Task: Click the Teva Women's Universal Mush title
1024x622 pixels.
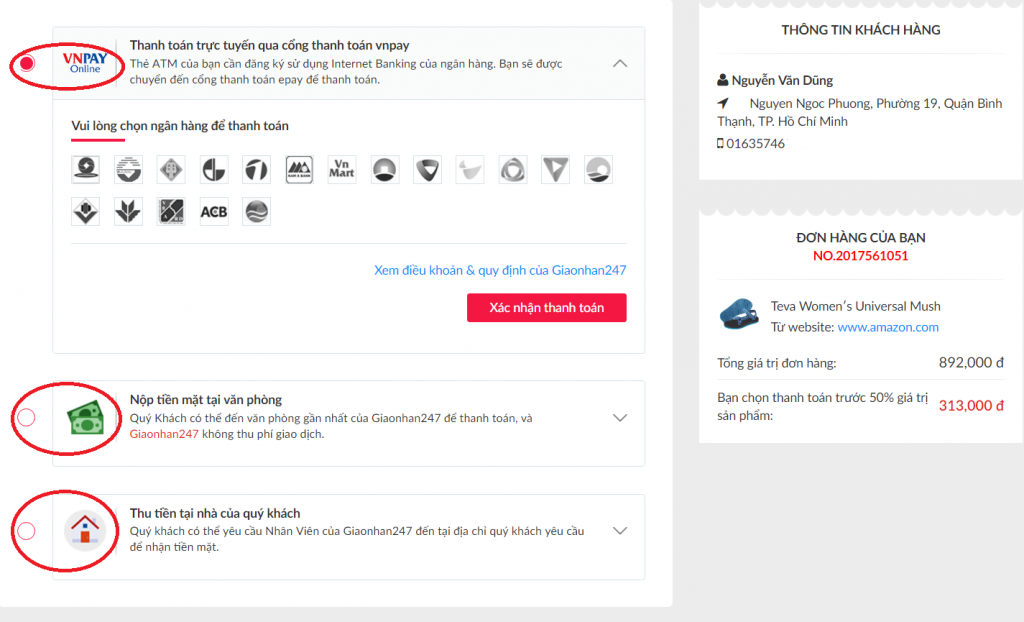Action: tap(856, 306)
